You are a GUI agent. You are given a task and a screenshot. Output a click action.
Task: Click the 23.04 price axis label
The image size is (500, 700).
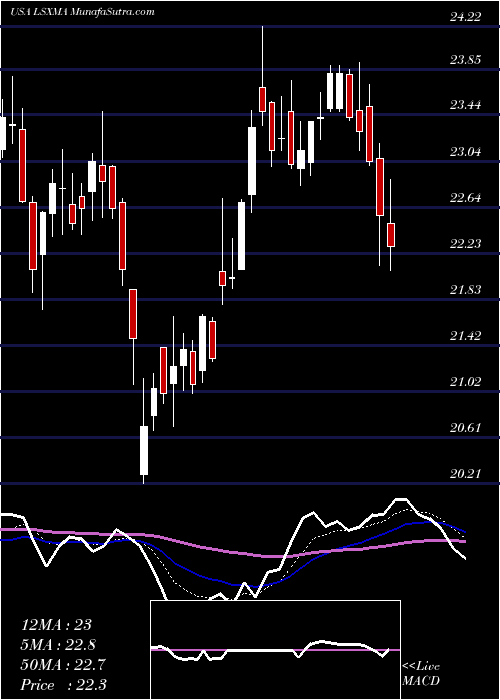(x=466, y=152)
